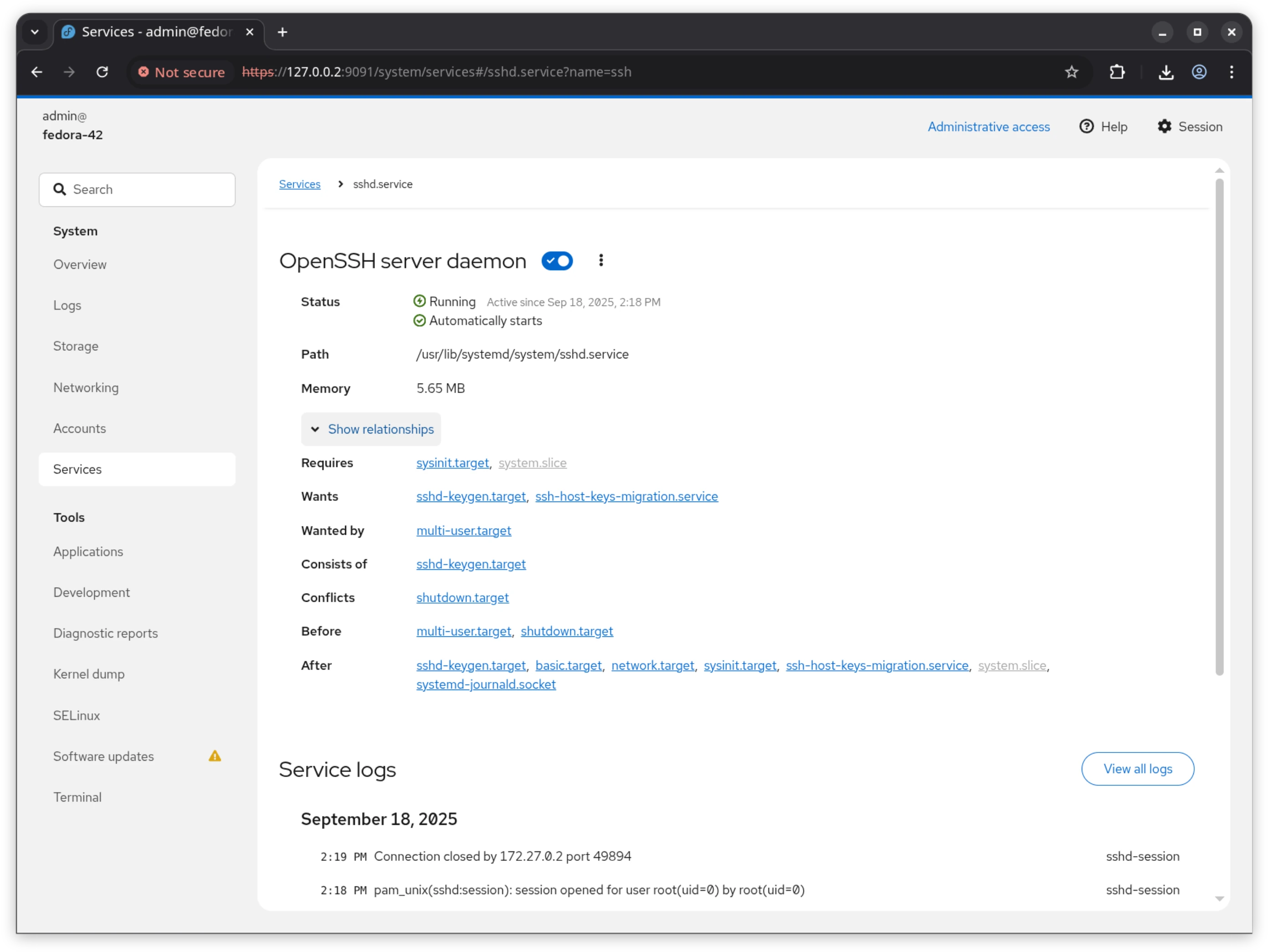Select Terminal in the Tools sidebar
The width and height of the screenshot is (1268, 952).
[x=77, y=797]
